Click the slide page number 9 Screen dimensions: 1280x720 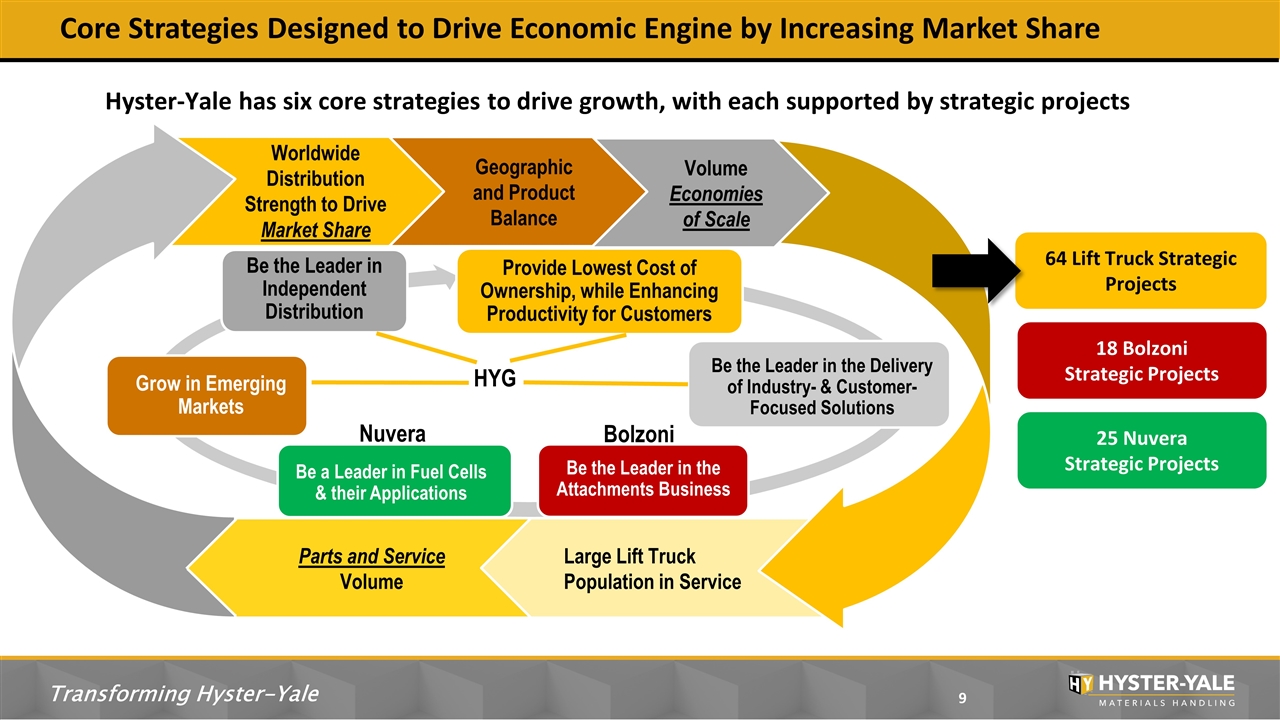(962, 697)
